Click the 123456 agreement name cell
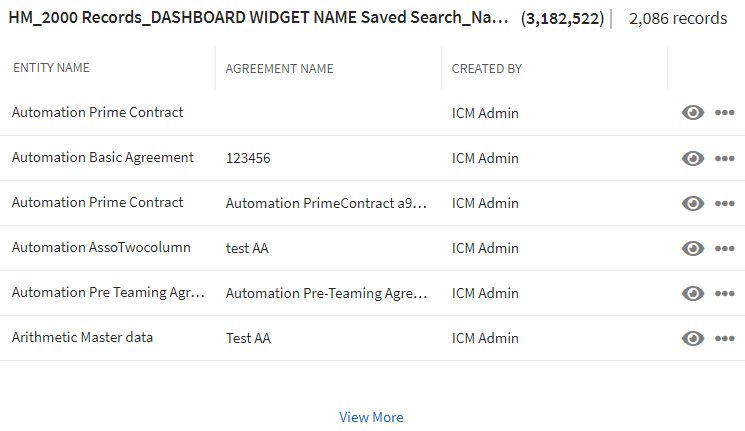The image size is (745, 431). 248,158
